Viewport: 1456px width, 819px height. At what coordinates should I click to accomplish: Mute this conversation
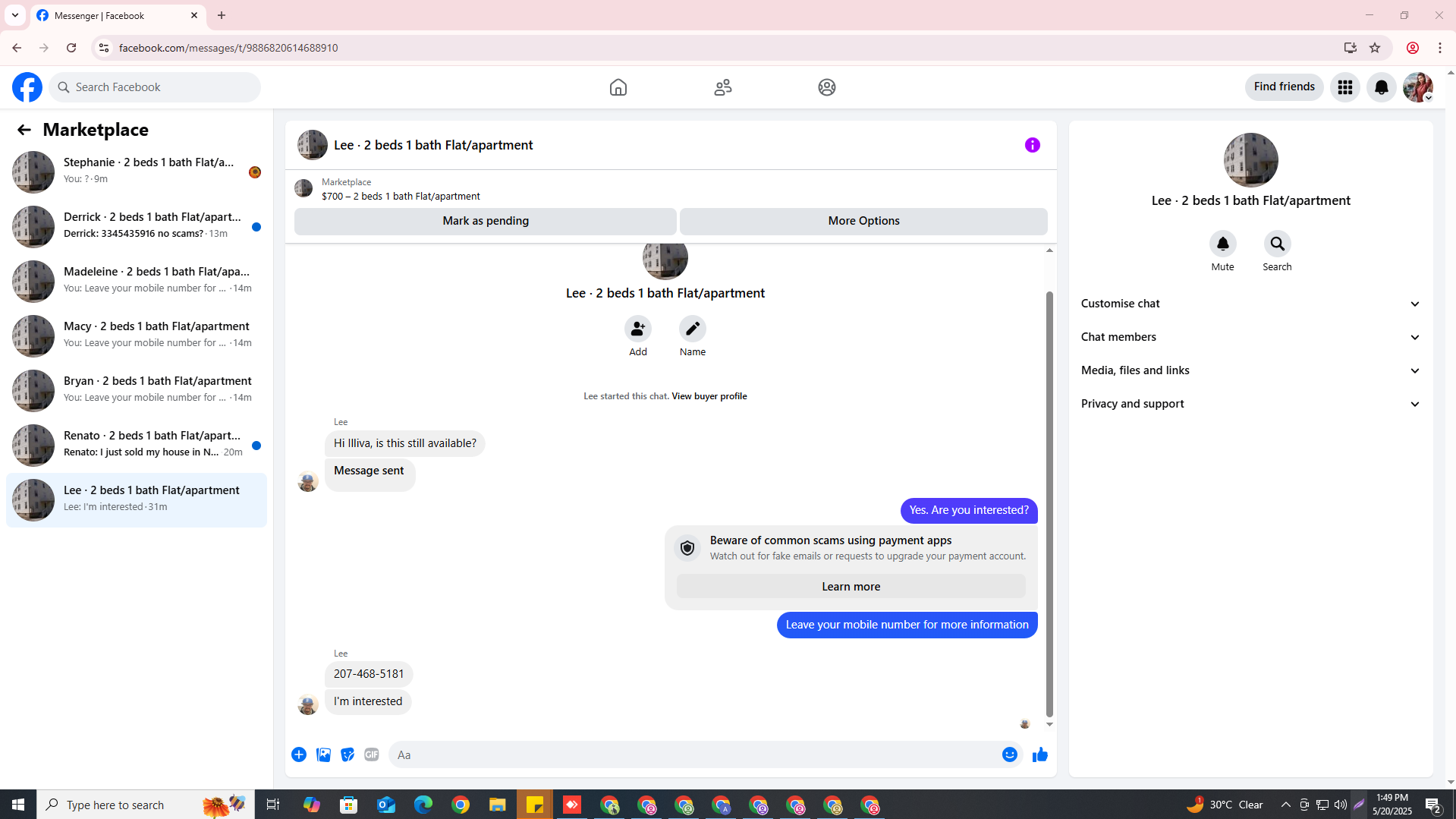click(1223, 244)
